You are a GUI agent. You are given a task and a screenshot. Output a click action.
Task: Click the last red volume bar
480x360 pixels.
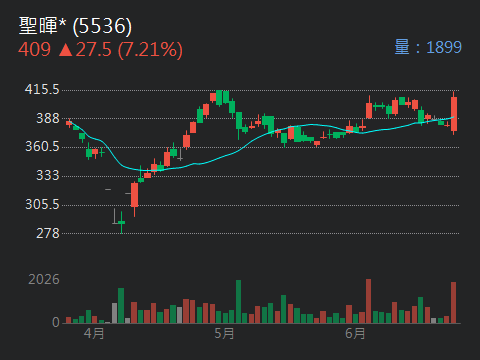coord(453,303)
